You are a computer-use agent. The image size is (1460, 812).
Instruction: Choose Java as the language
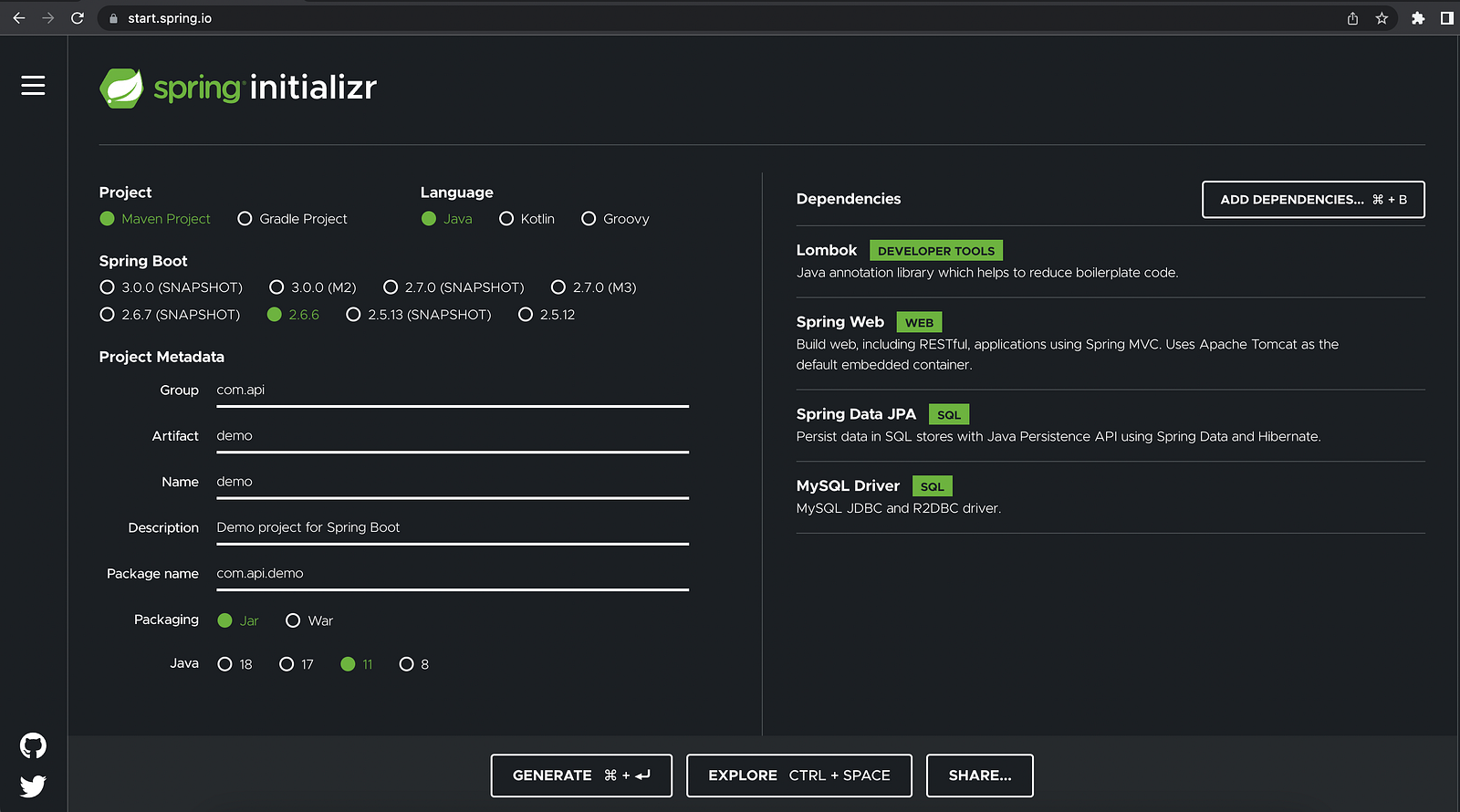click(447, 219)
